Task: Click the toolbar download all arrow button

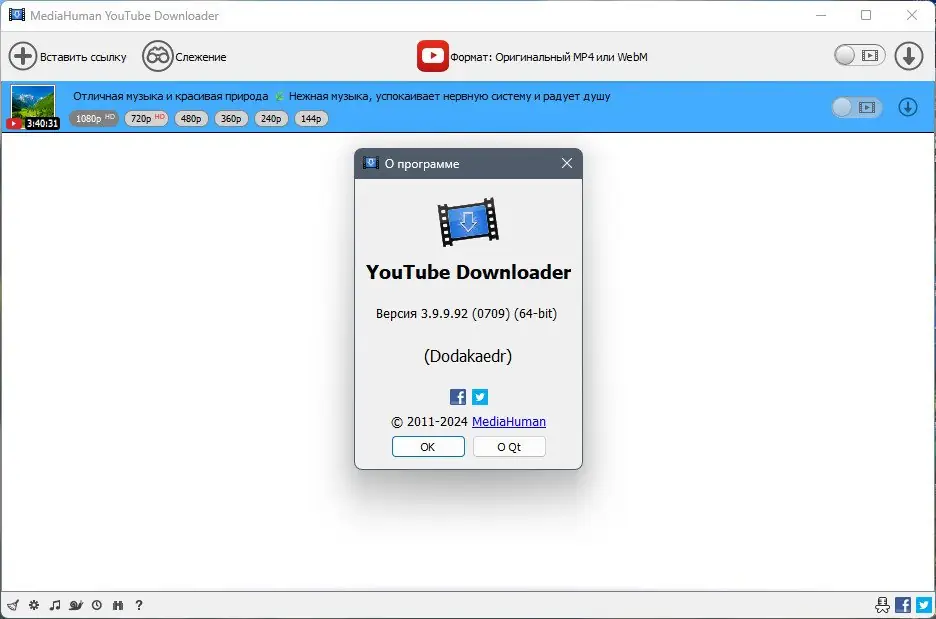Action: [909, 56]
